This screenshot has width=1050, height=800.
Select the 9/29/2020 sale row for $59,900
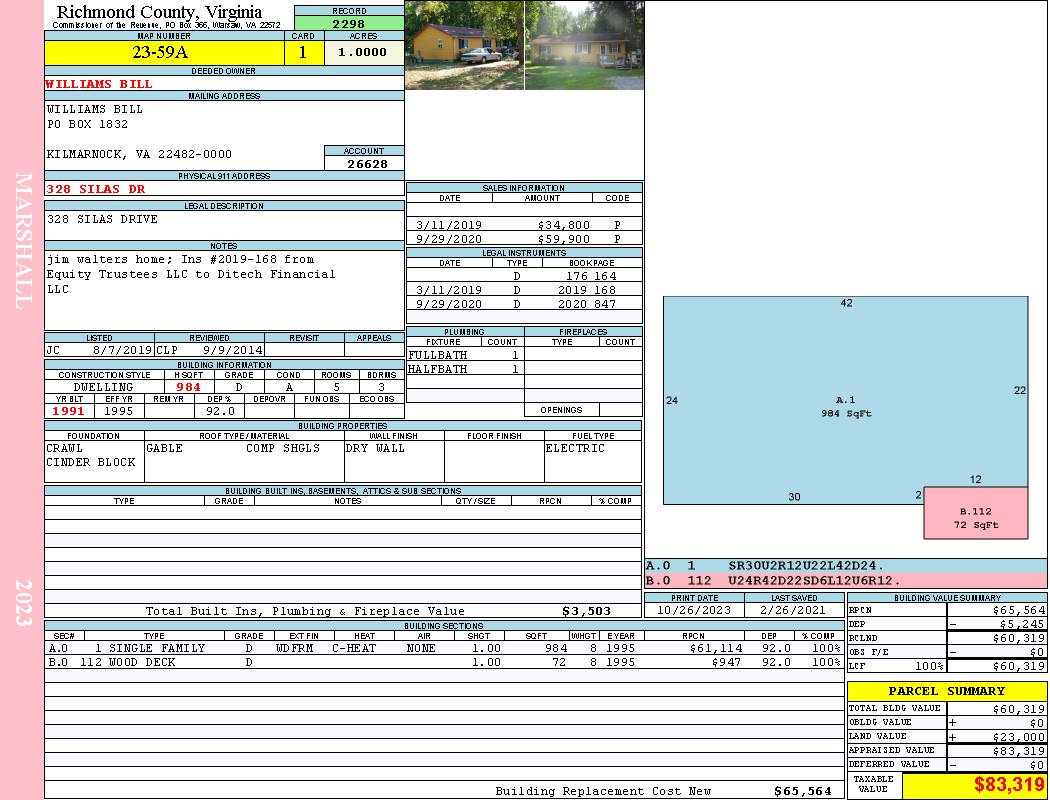point(524,239)
